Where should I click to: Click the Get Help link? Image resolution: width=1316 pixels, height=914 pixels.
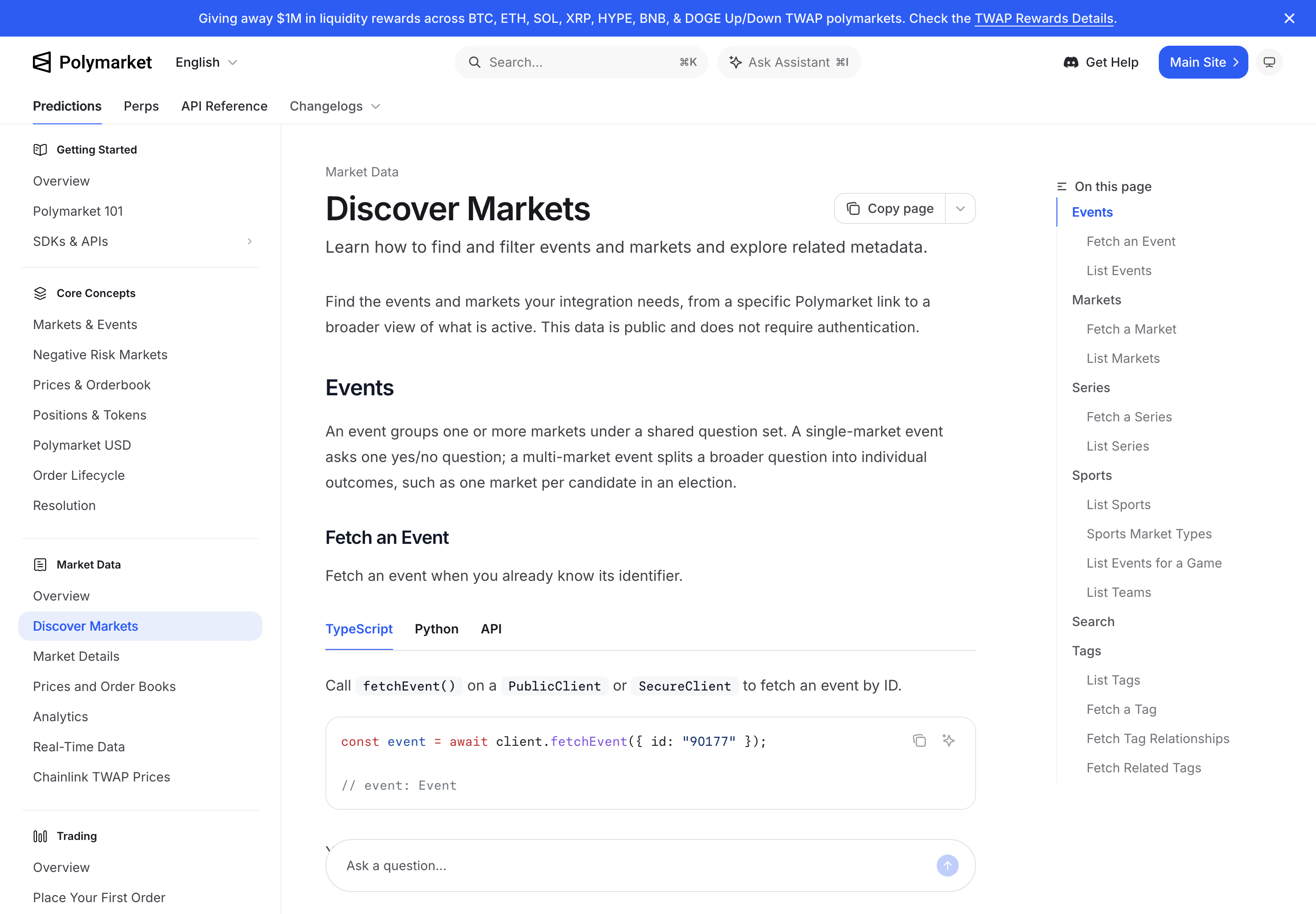1101,63
